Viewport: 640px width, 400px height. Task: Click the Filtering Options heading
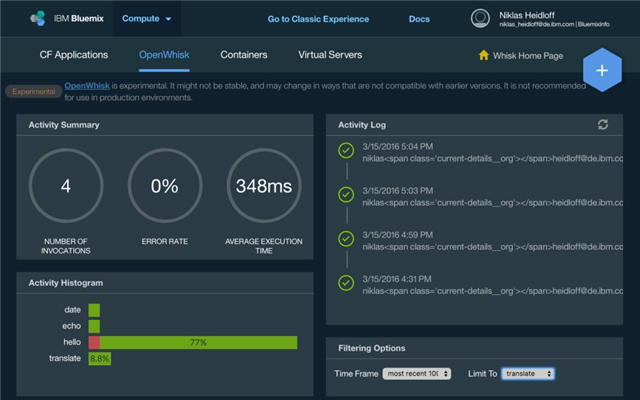371,348
